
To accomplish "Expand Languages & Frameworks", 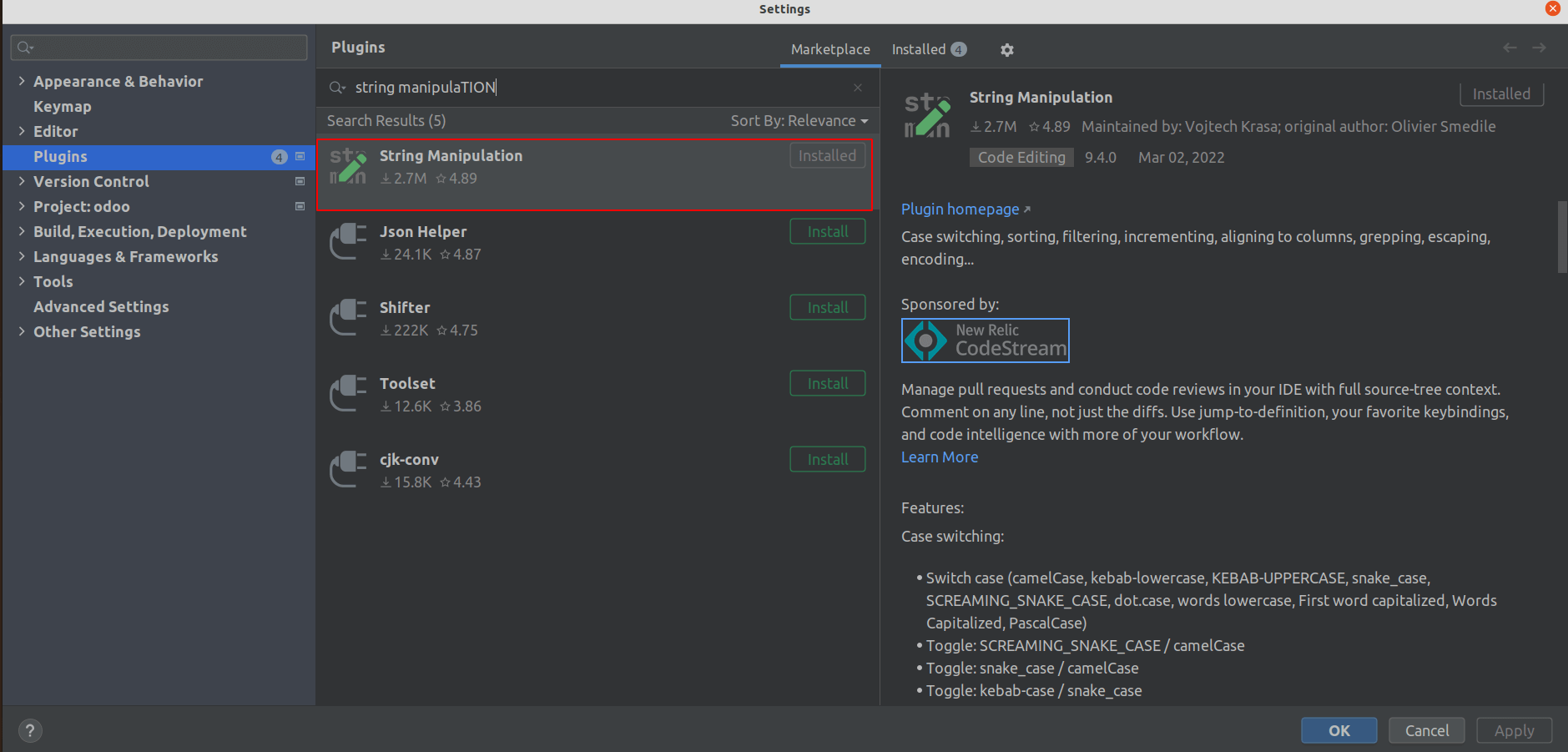I will point(22,256).
